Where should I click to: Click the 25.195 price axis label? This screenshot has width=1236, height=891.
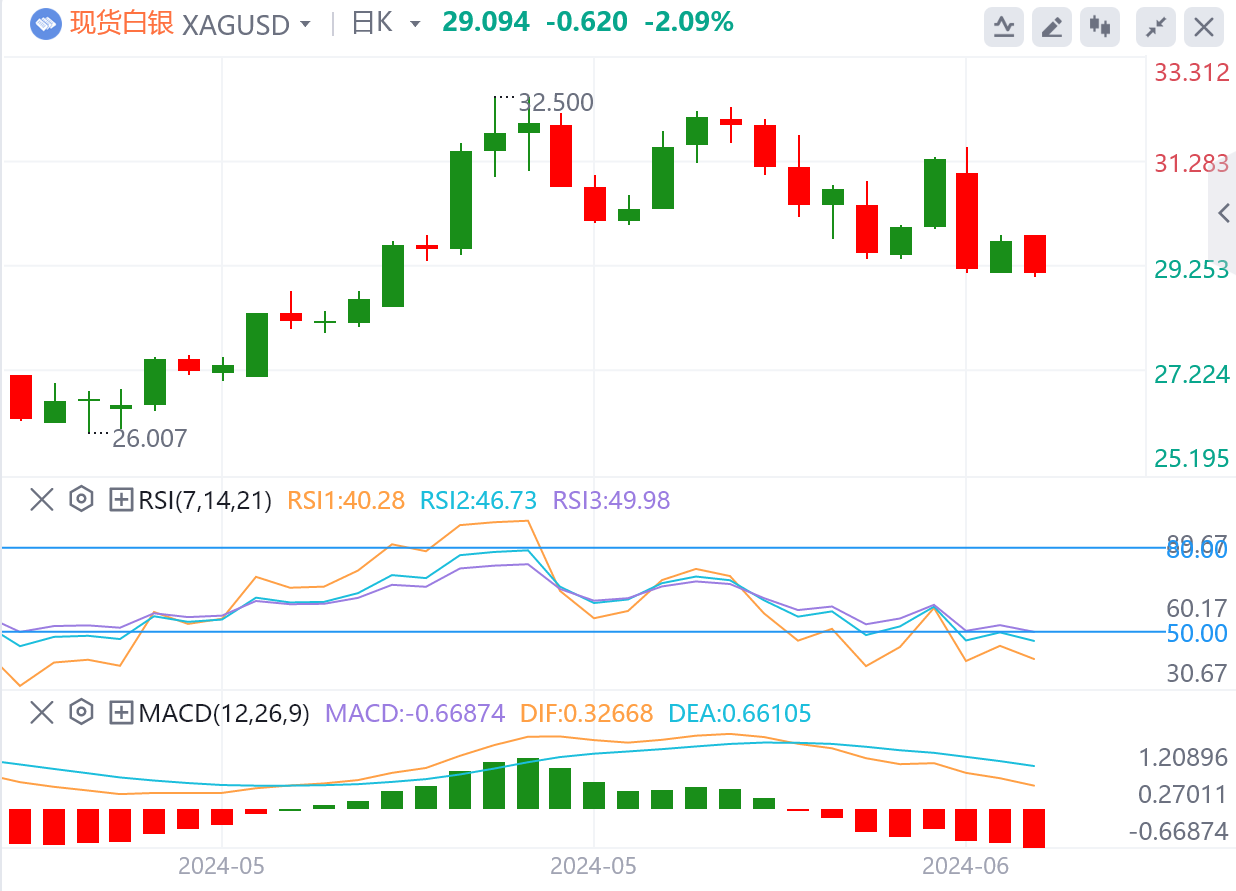pos(1192,459)
